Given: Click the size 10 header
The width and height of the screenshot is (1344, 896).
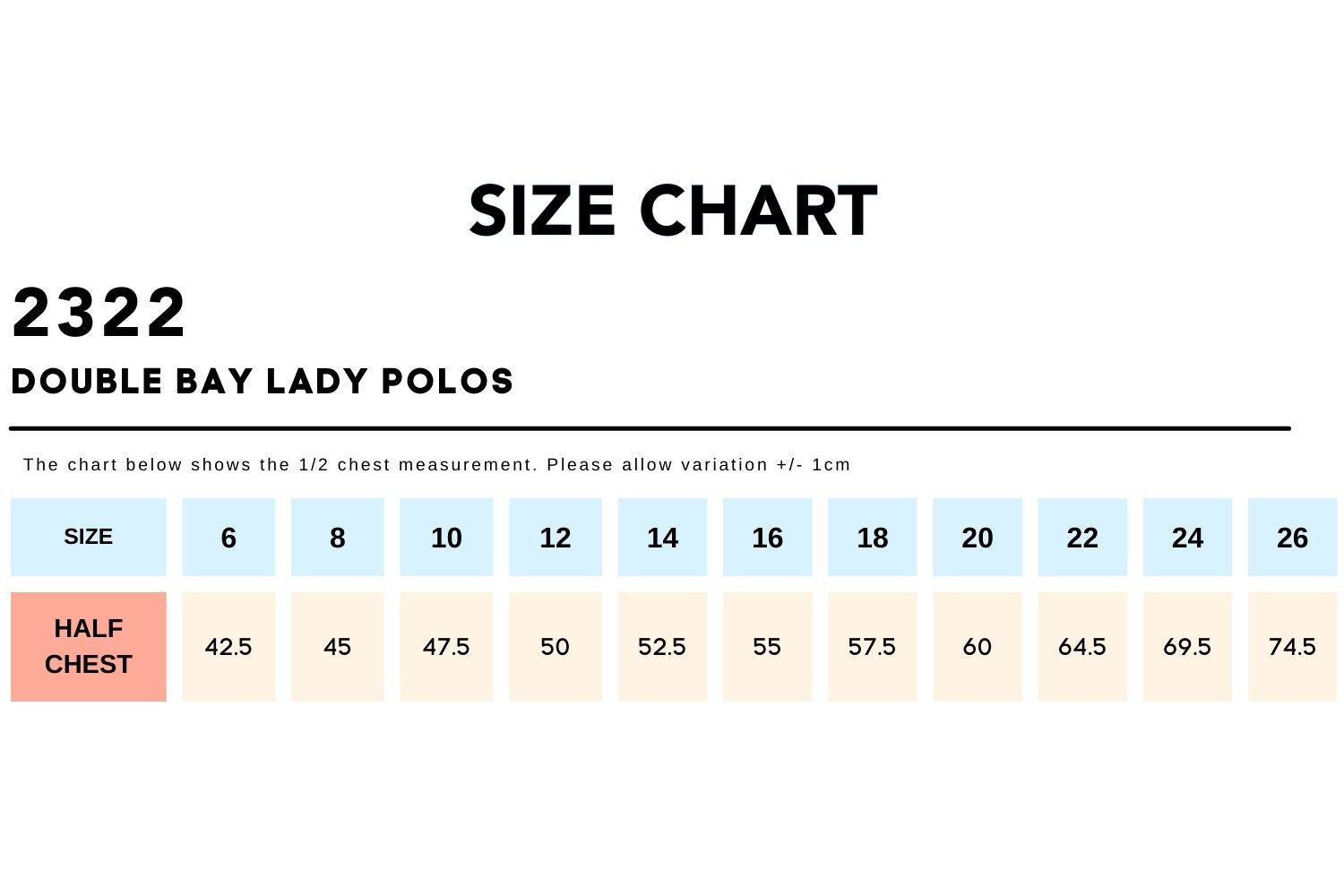Looking at the screenshot, I should pos(446,537).
